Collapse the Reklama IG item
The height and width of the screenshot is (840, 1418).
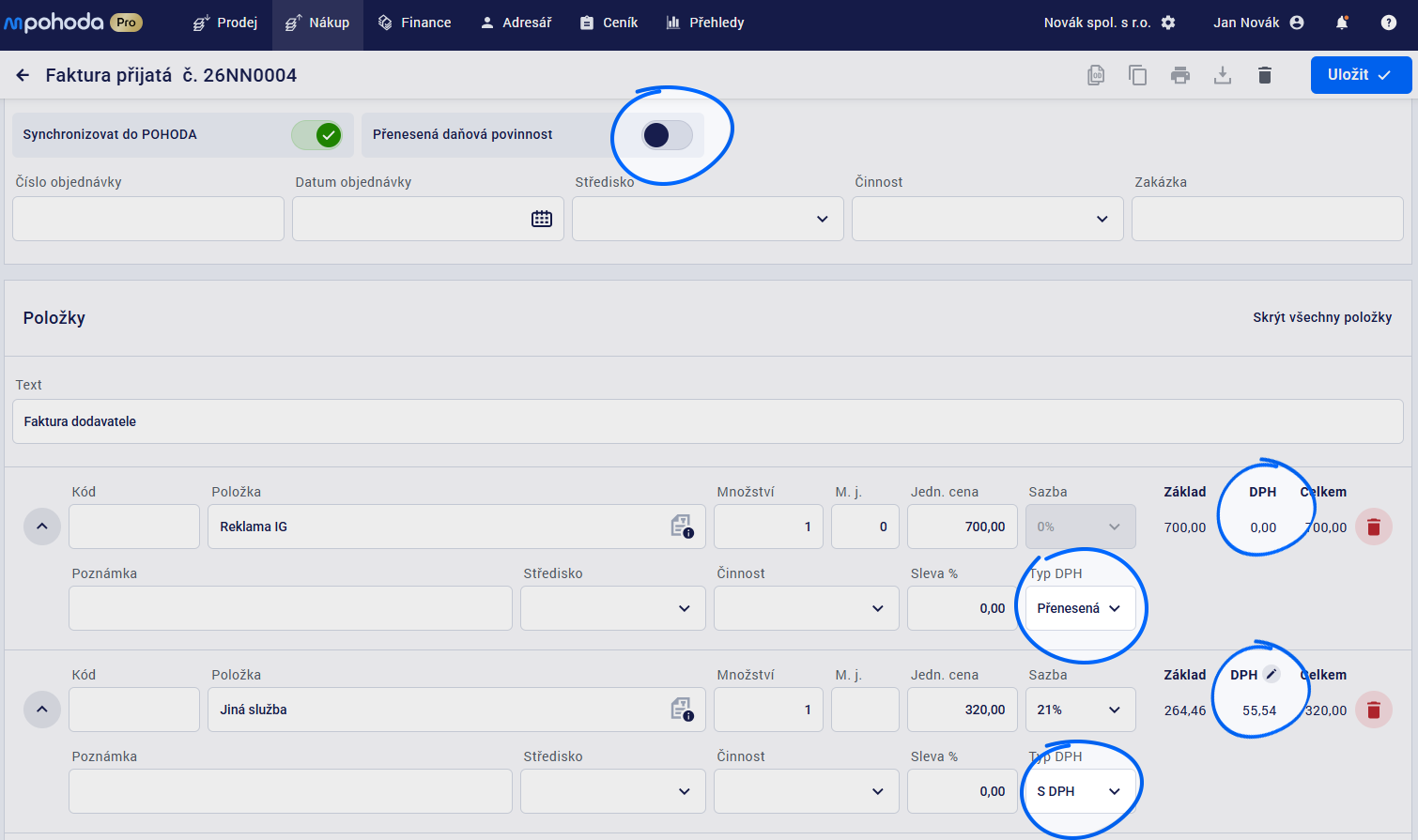42,527
